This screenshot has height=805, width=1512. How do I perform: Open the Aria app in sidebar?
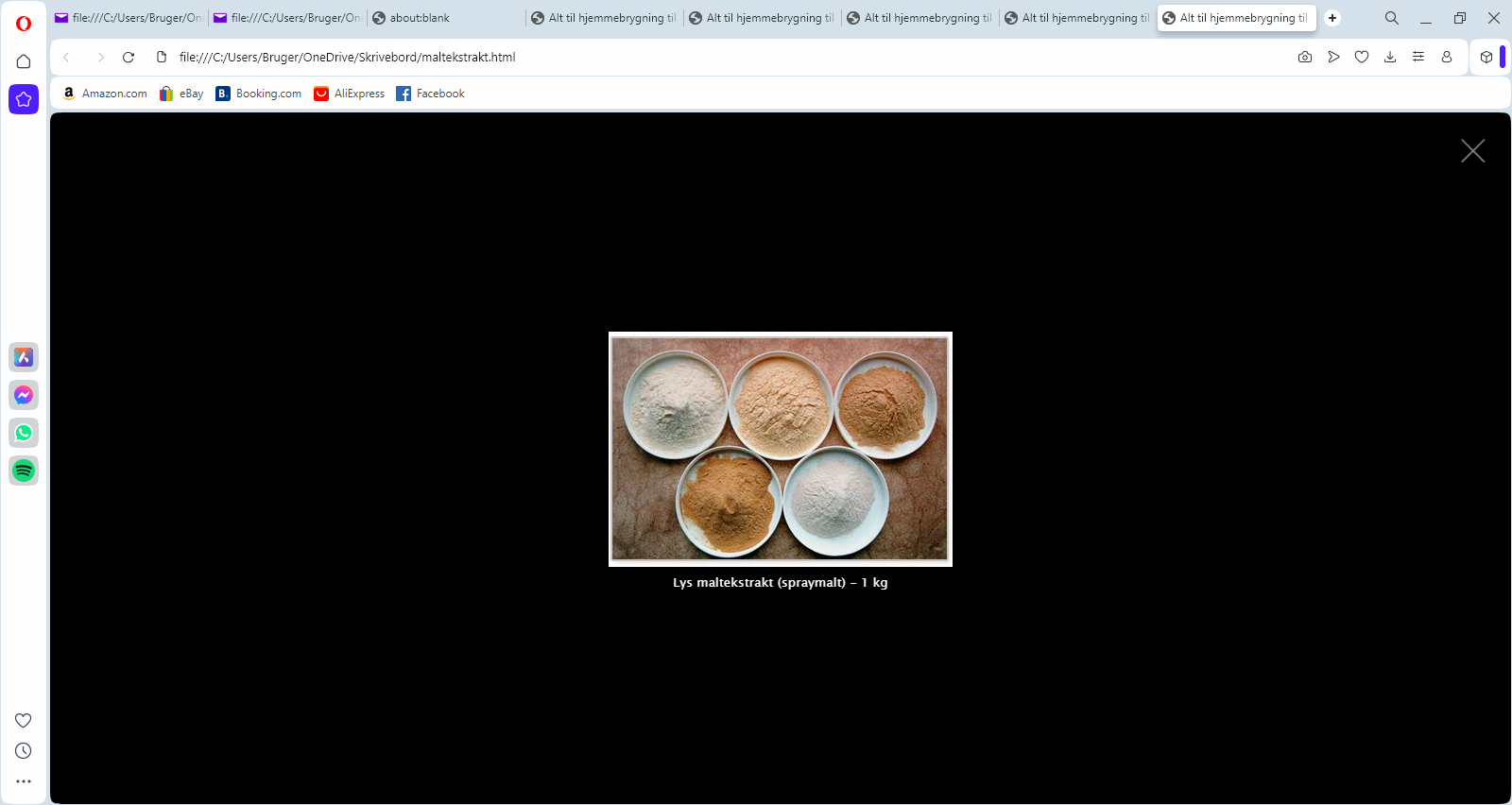(24, 357)
